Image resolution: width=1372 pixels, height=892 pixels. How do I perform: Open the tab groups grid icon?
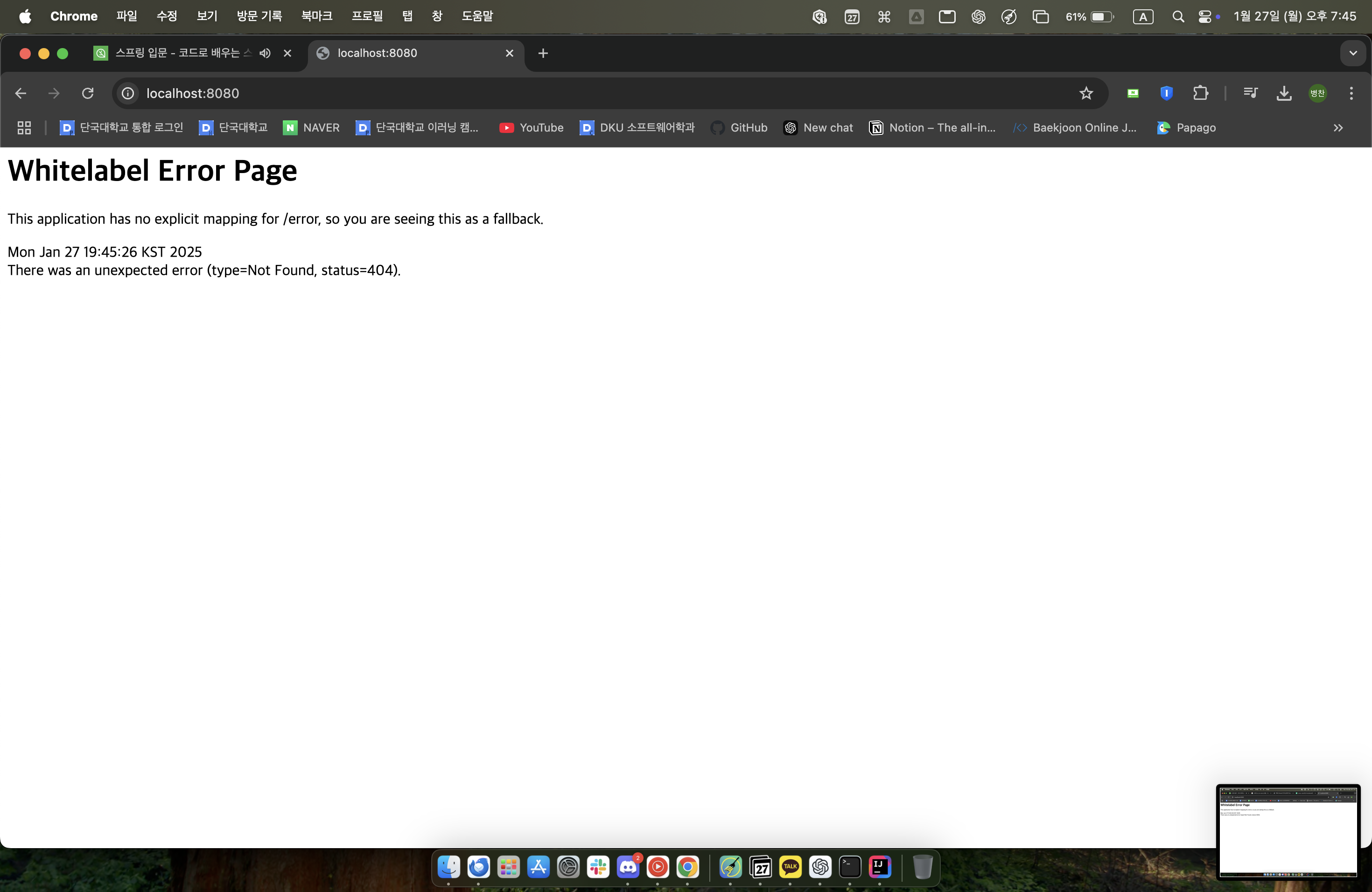pyautogui.click(x=24, y=128)
